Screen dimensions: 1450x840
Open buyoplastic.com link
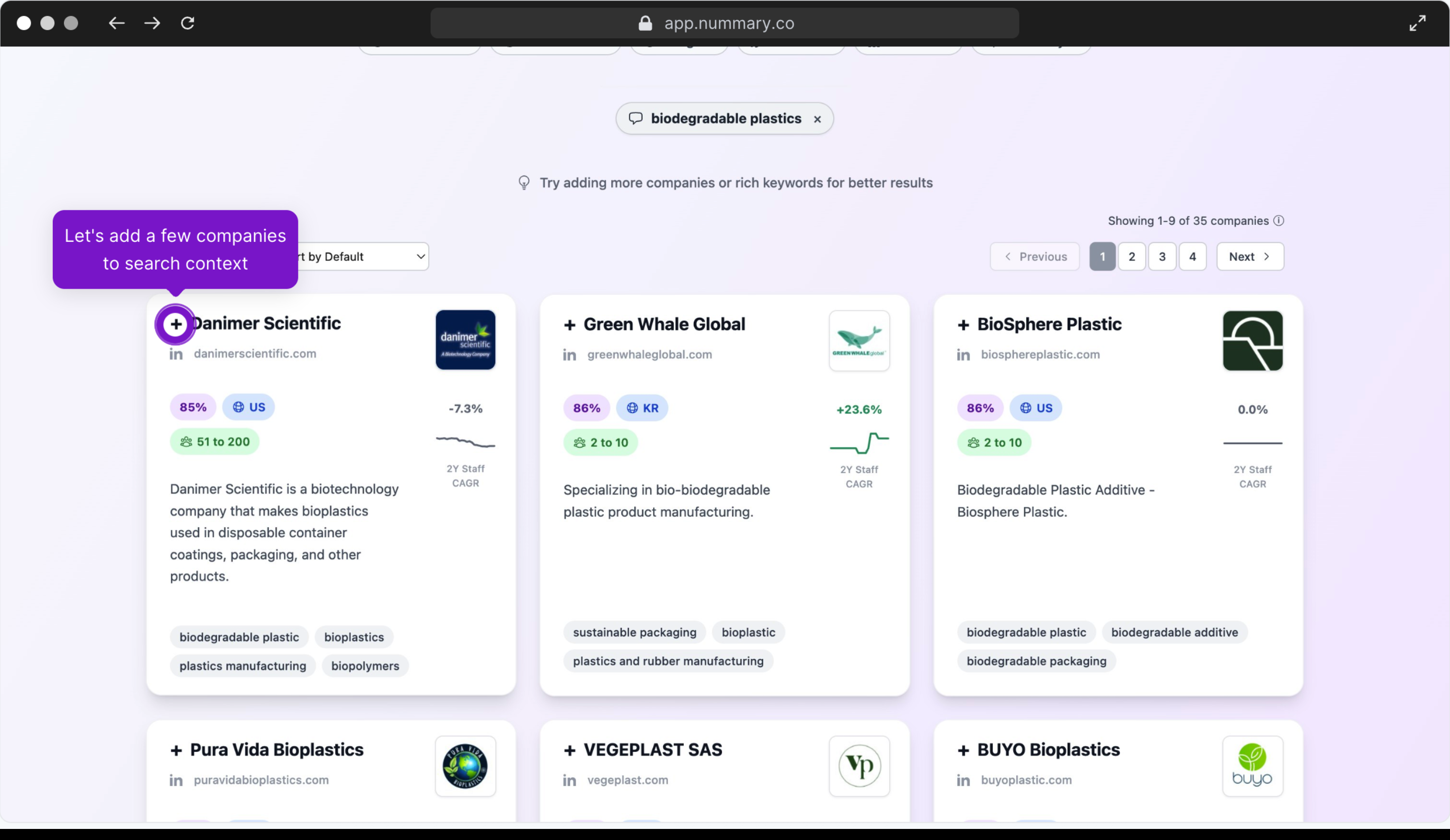pos(1026,780)
